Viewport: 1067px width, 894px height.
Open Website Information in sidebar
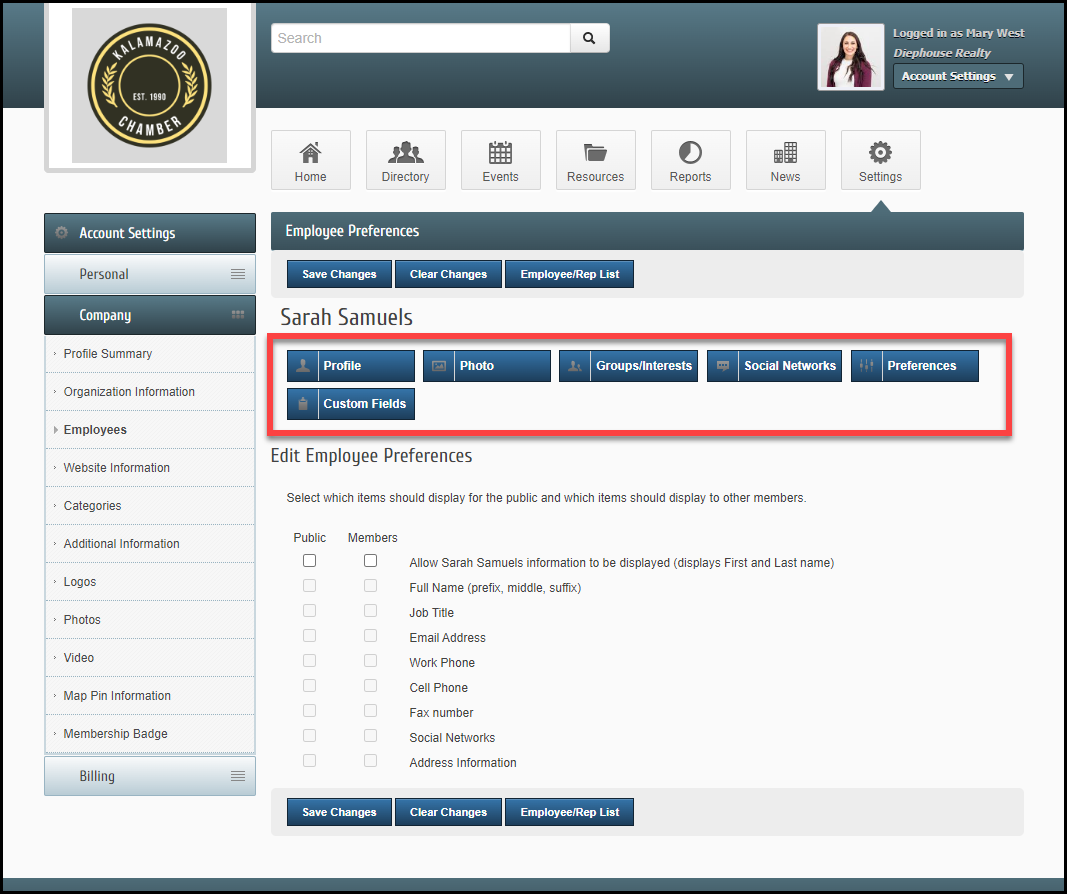click(x=117, y=468)
